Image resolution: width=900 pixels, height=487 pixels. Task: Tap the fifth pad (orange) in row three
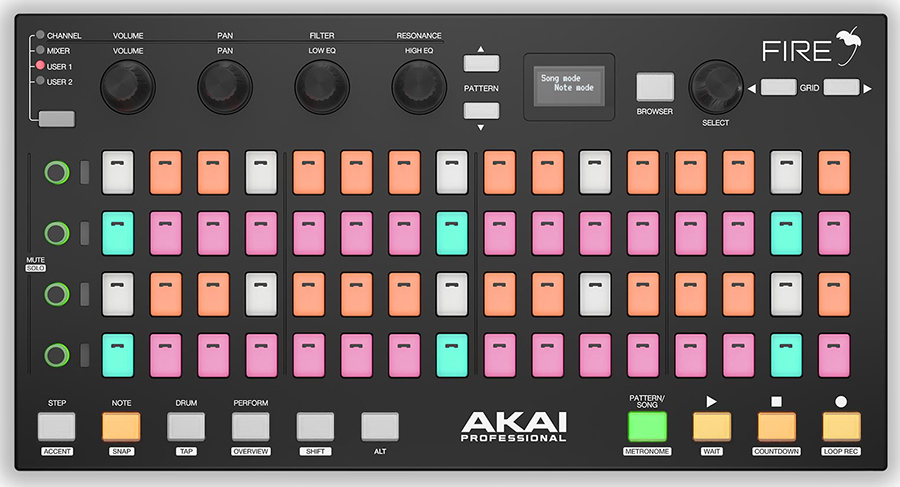tap(309, 294)
